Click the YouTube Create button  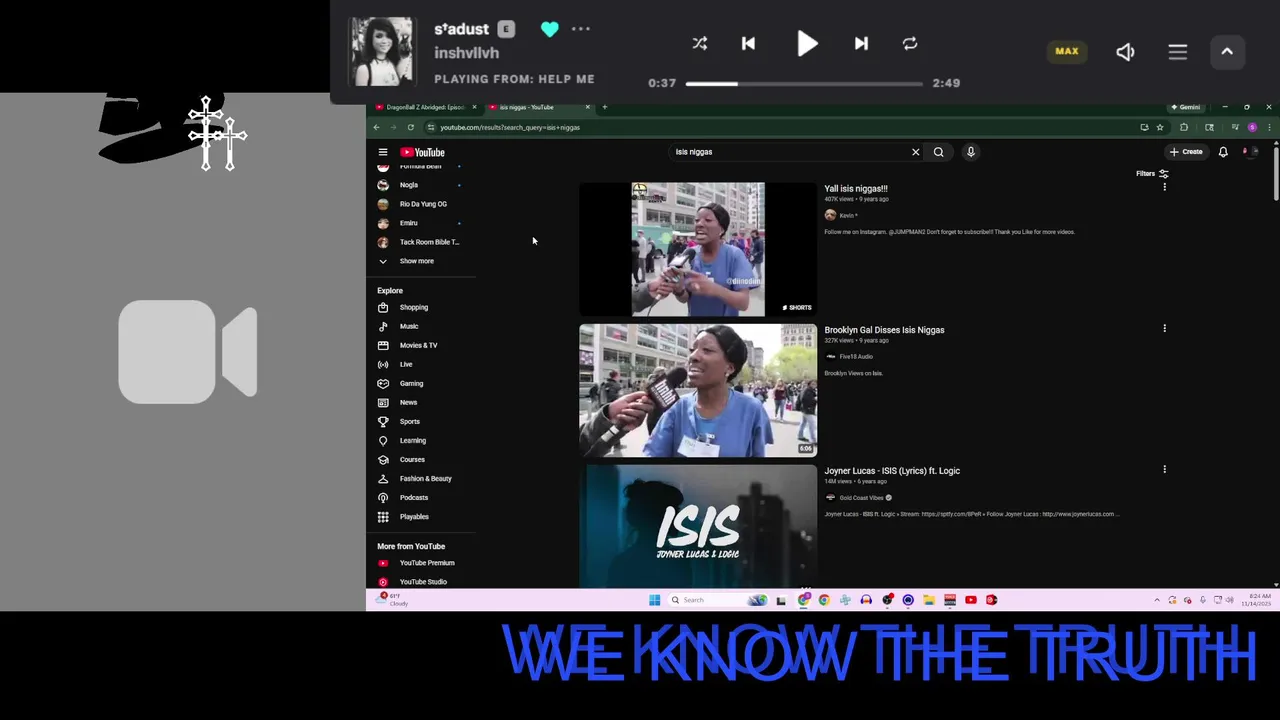(x=1186, y=152)
